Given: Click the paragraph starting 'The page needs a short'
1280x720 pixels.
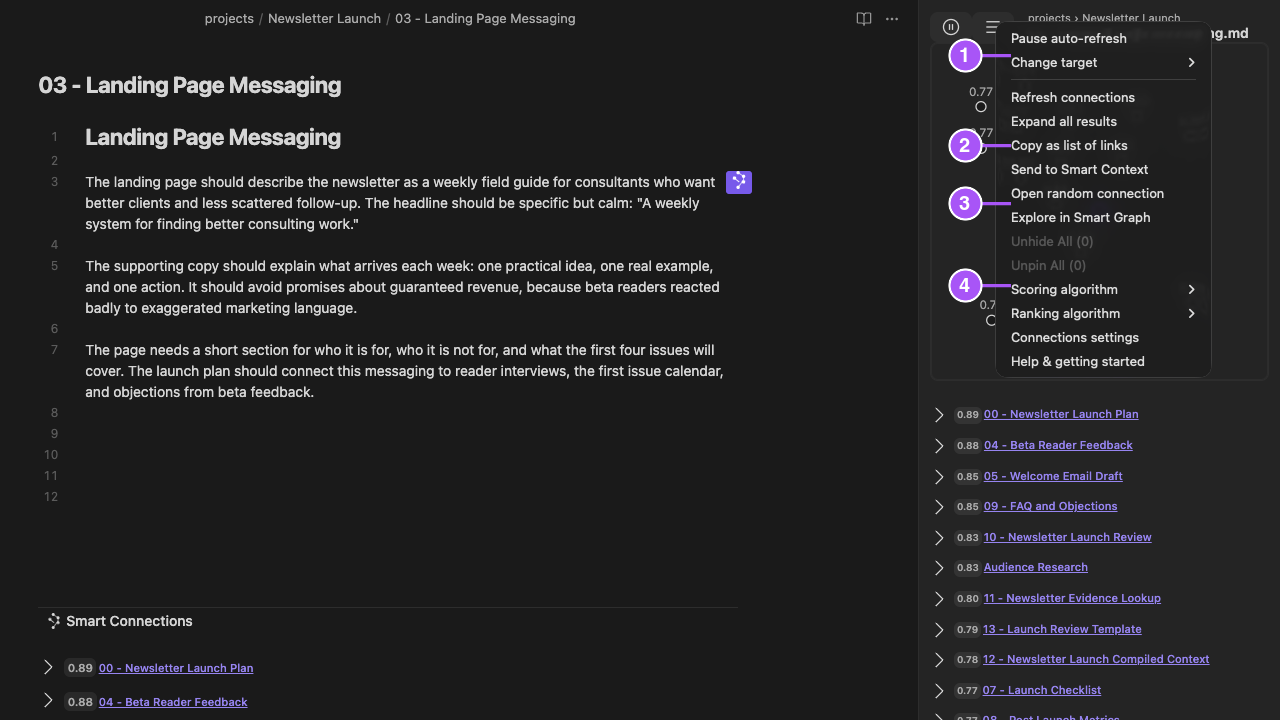Looking at the screenshot, I should tap(404, 371).
